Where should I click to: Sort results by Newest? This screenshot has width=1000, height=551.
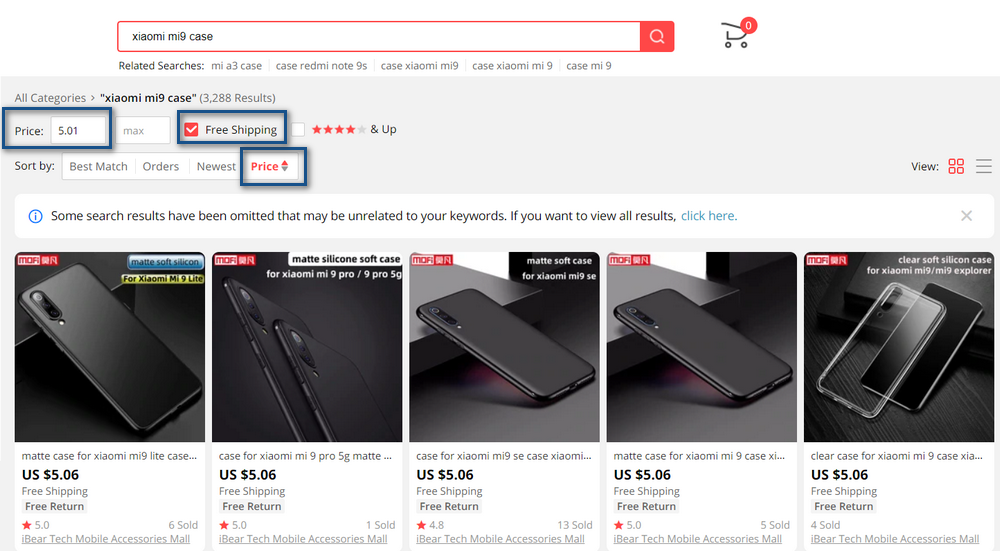click(216, 167)
